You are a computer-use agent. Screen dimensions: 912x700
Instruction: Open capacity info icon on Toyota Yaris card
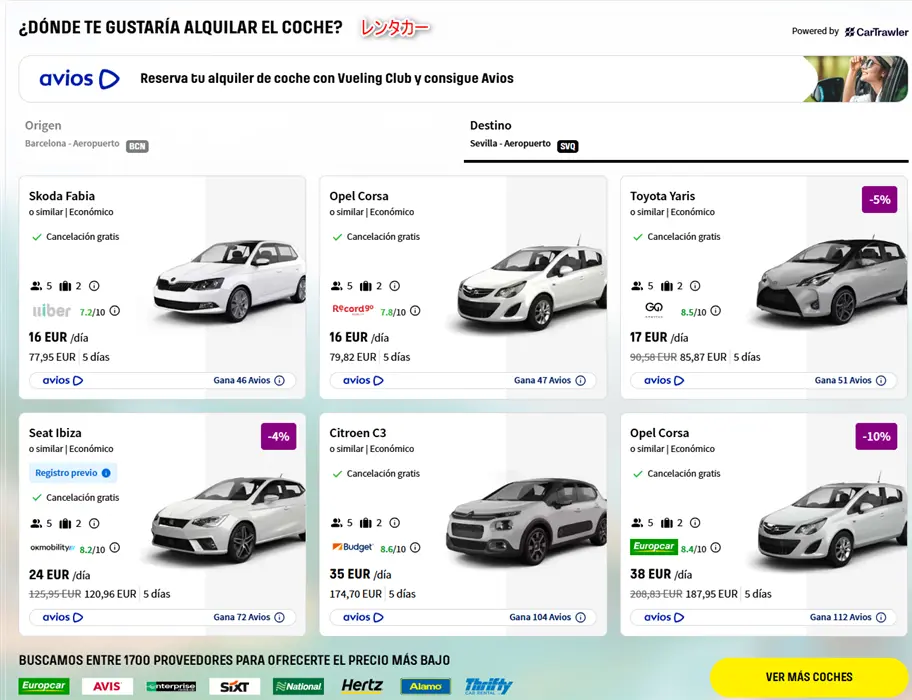(695, 286)
